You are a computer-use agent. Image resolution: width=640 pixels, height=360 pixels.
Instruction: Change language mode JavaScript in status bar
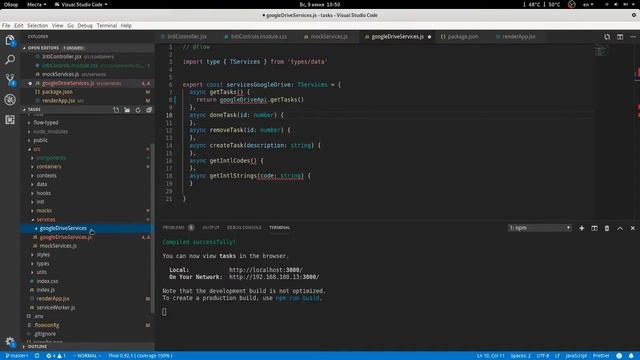pos(576,356)
